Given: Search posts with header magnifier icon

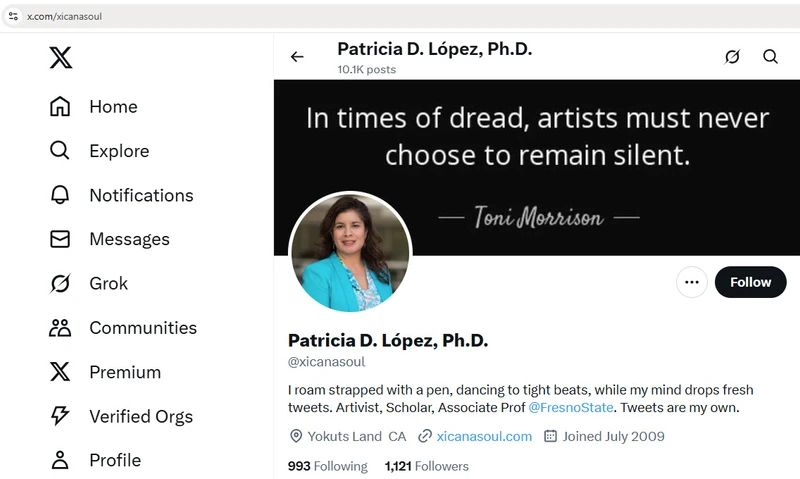Looking at the screenshot, I should pyautogui.click(x=770, y=57).
